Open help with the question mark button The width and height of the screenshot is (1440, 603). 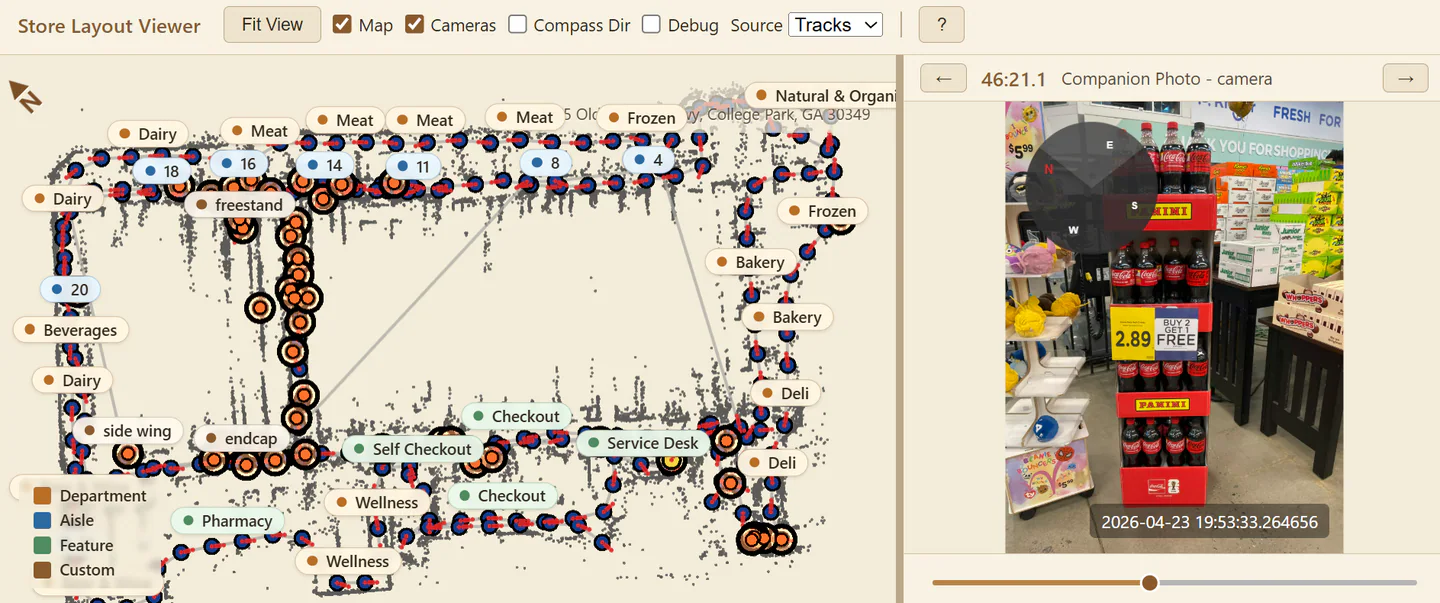(x=941, y=25)
